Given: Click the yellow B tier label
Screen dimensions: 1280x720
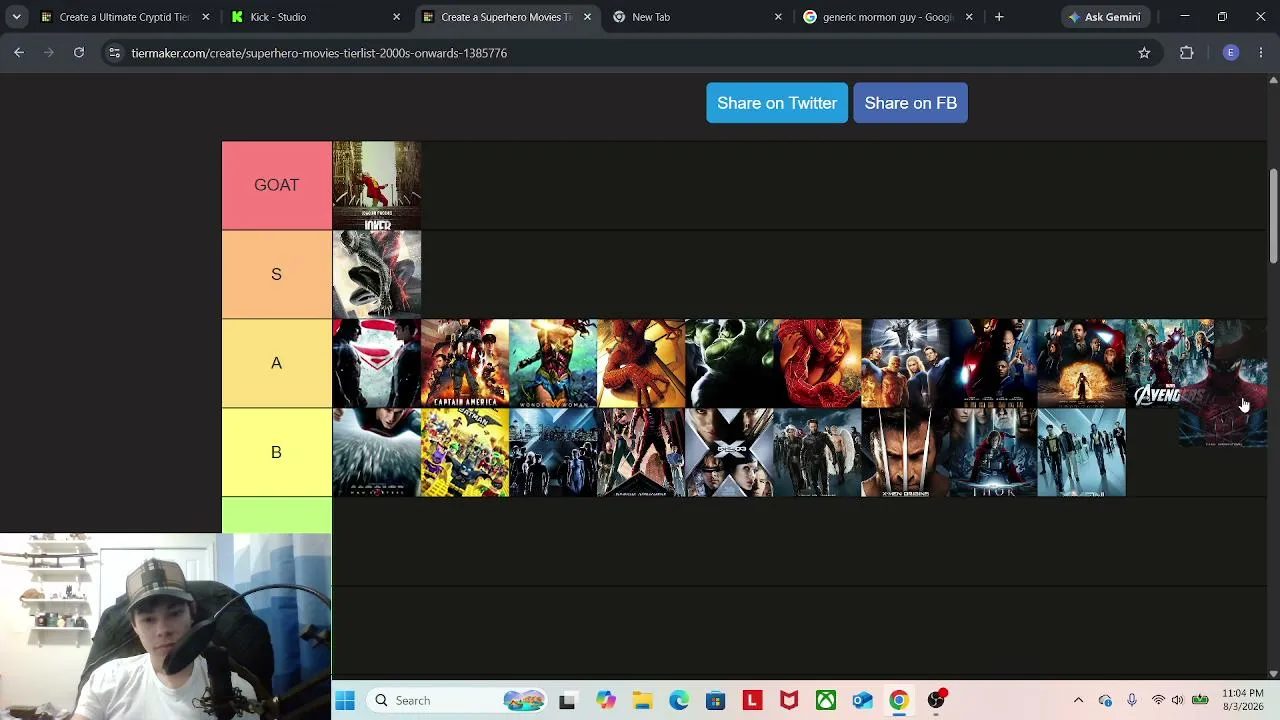Looking at the screenshot, I should (x=276, y=452).
